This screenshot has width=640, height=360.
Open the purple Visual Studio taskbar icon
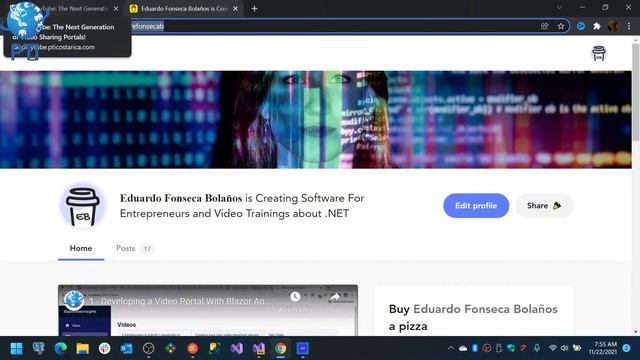[237, 349]
